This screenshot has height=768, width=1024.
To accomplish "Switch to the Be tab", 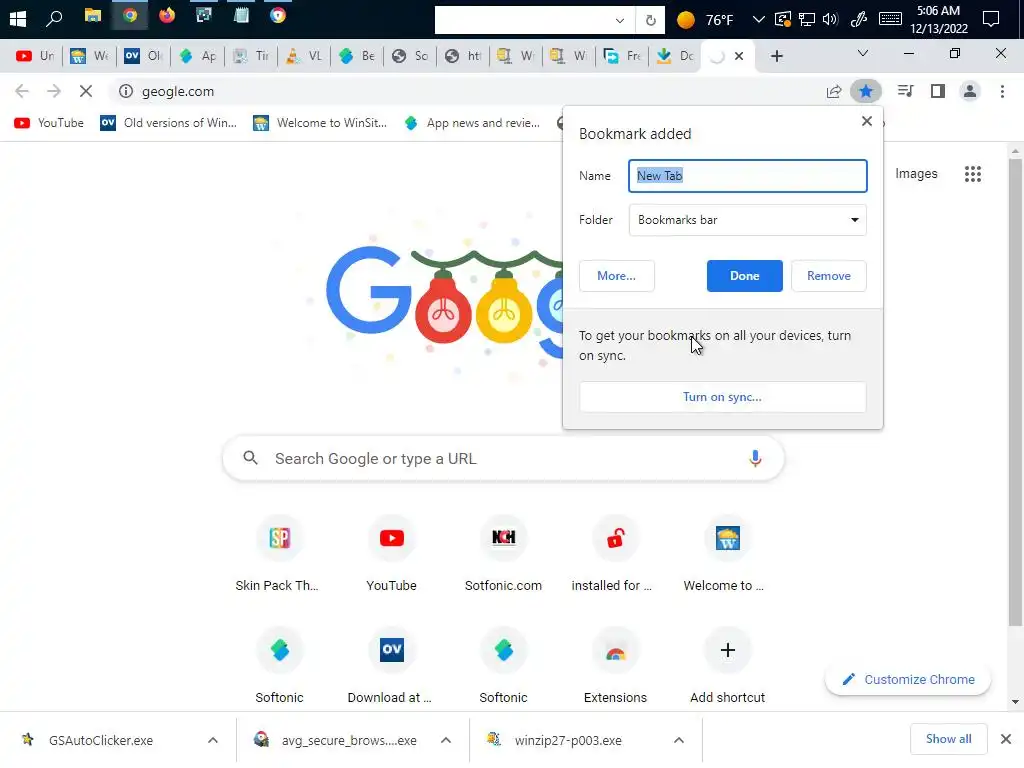I will [x=358, y=56].
